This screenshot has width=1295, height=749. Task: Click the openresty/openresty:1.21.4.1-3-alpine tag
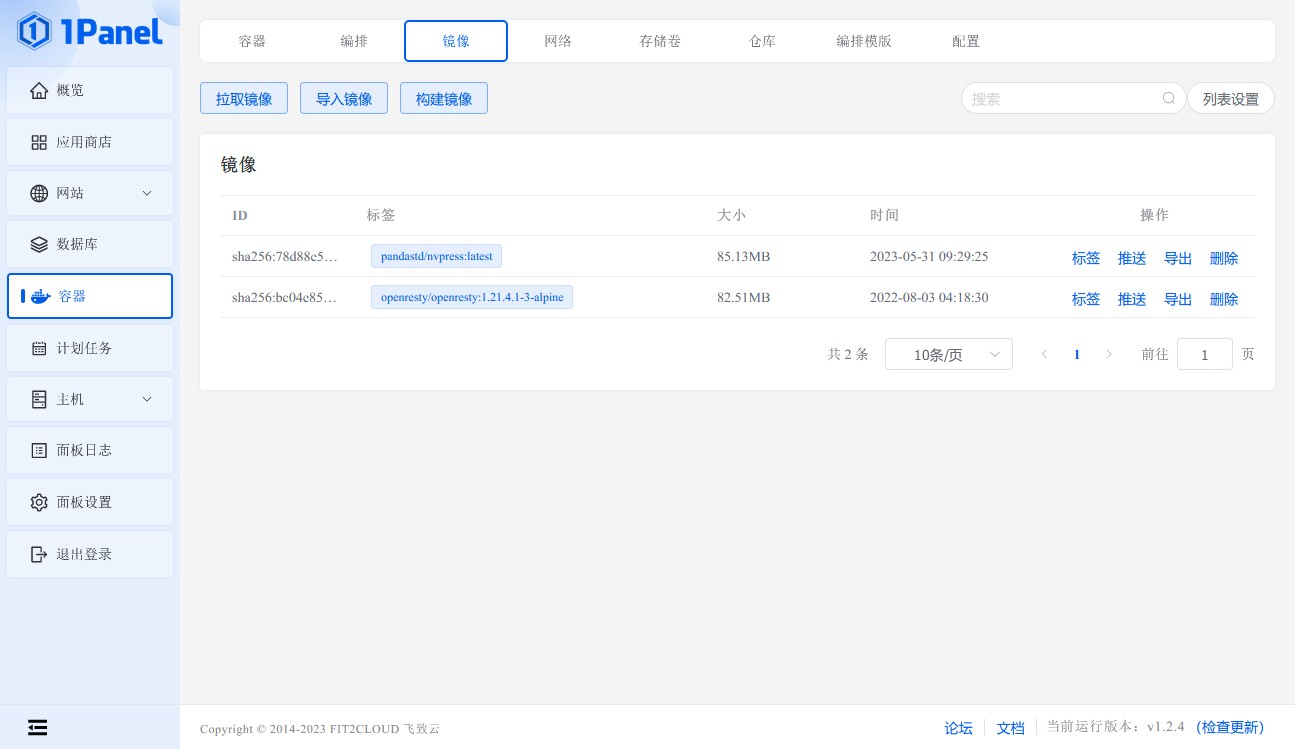click(x=472, y=297)
